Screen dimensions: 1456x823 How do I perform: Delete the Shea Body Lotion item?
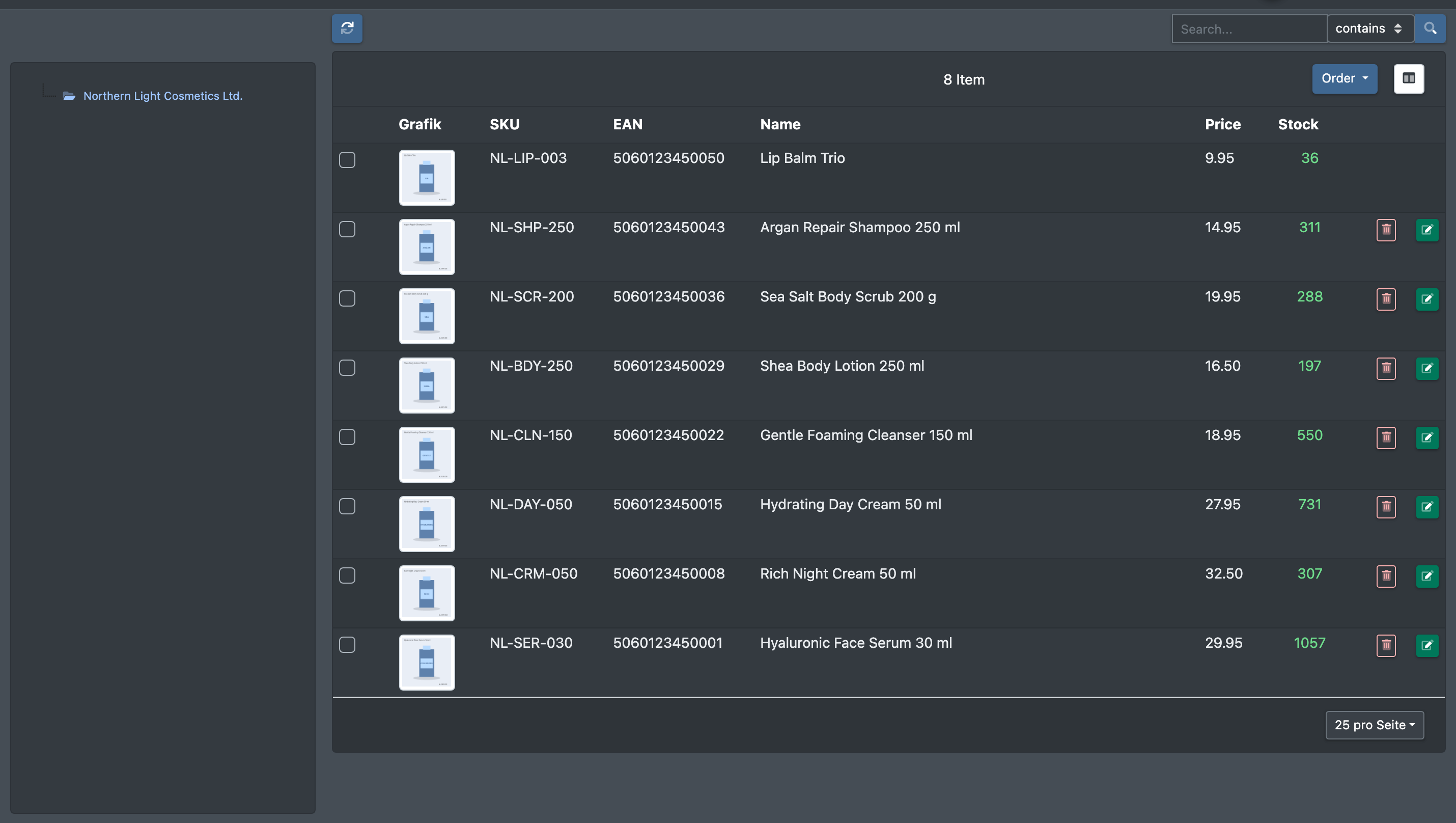(1386, 369)
